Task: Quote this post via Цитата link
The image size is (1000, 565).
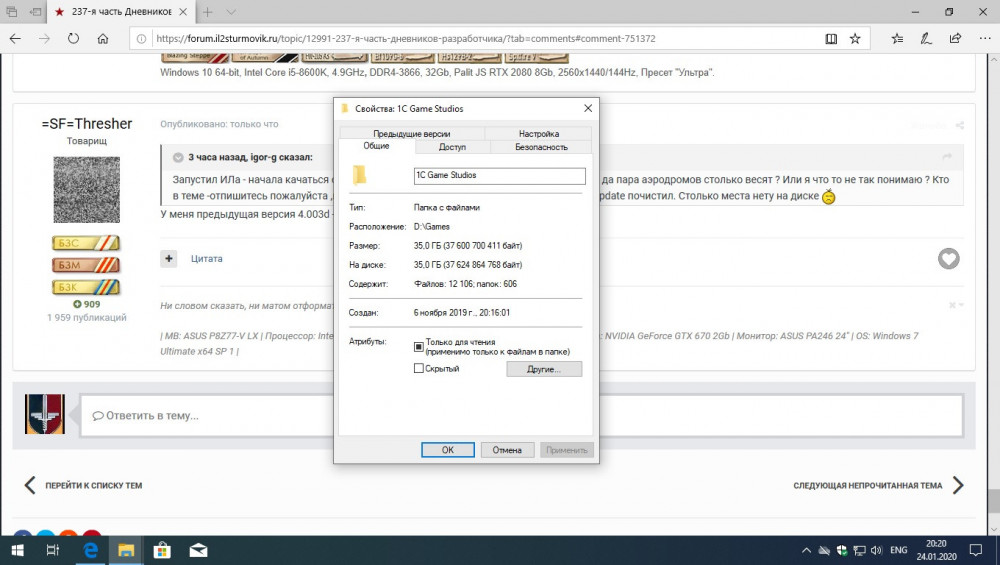Action: [x=207, y=258]
